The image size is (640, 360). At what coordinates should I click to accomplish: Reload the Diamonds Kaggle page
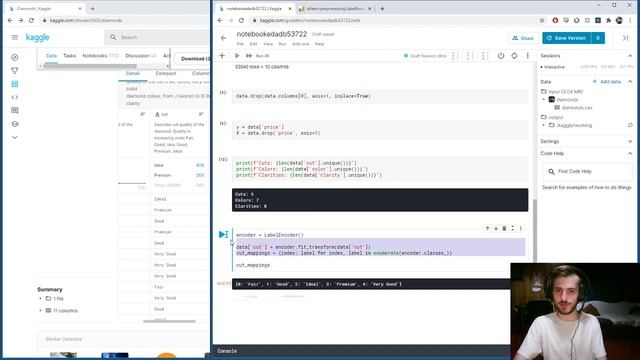tap(31, 20)
